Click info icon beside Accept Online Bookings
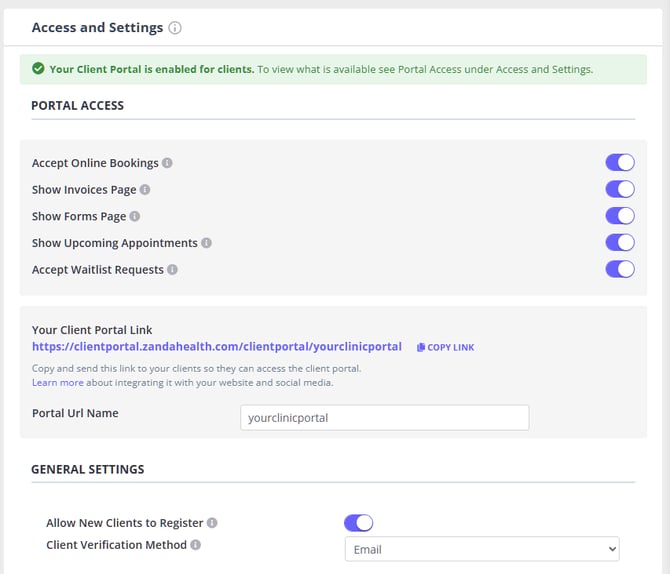 tap(167, 163)
